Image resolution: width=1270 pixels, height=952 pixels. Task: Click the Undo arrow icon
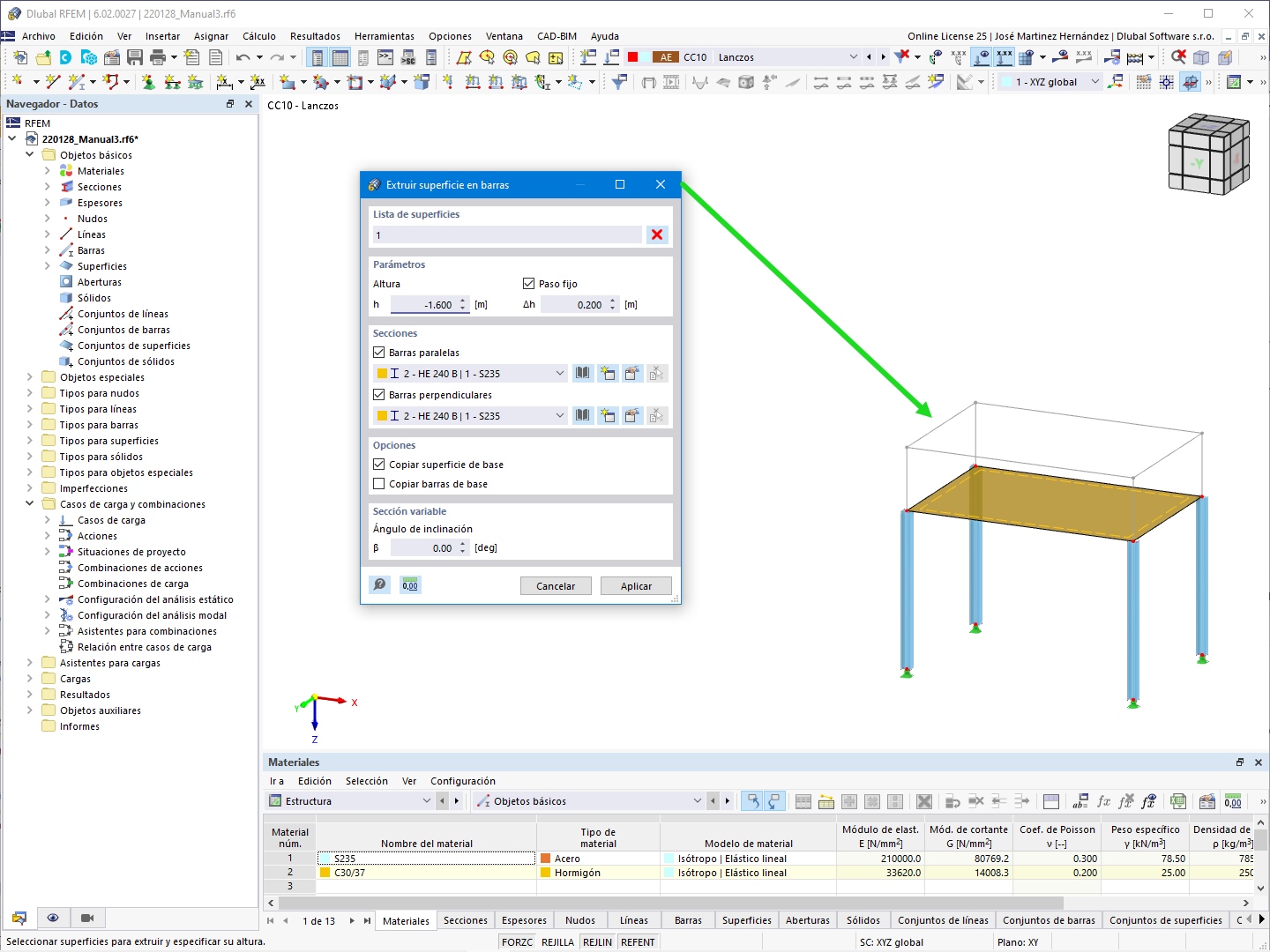243,57
